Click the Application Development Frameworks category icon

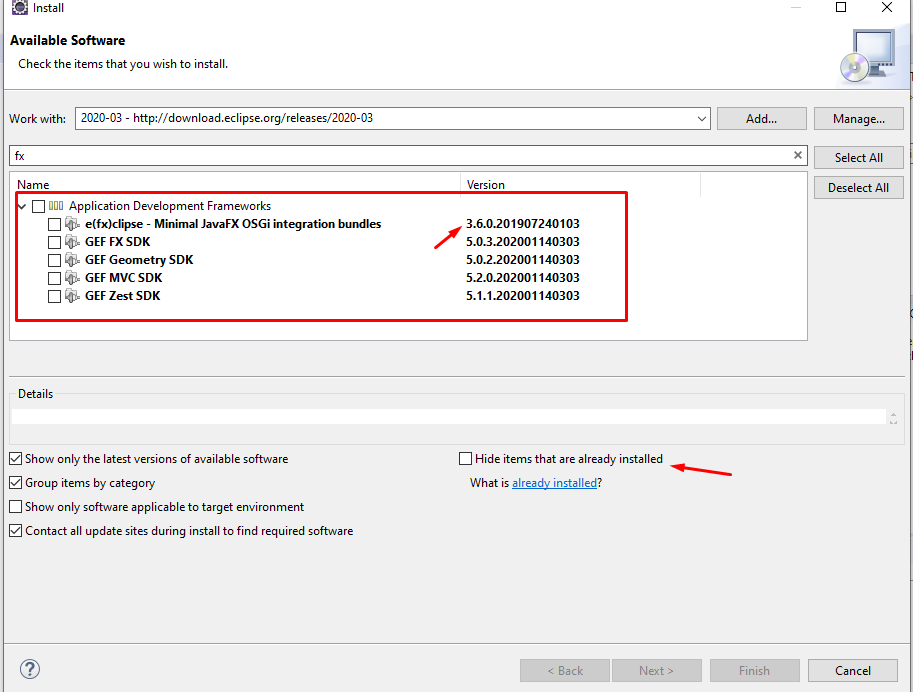tap(56, 206)
